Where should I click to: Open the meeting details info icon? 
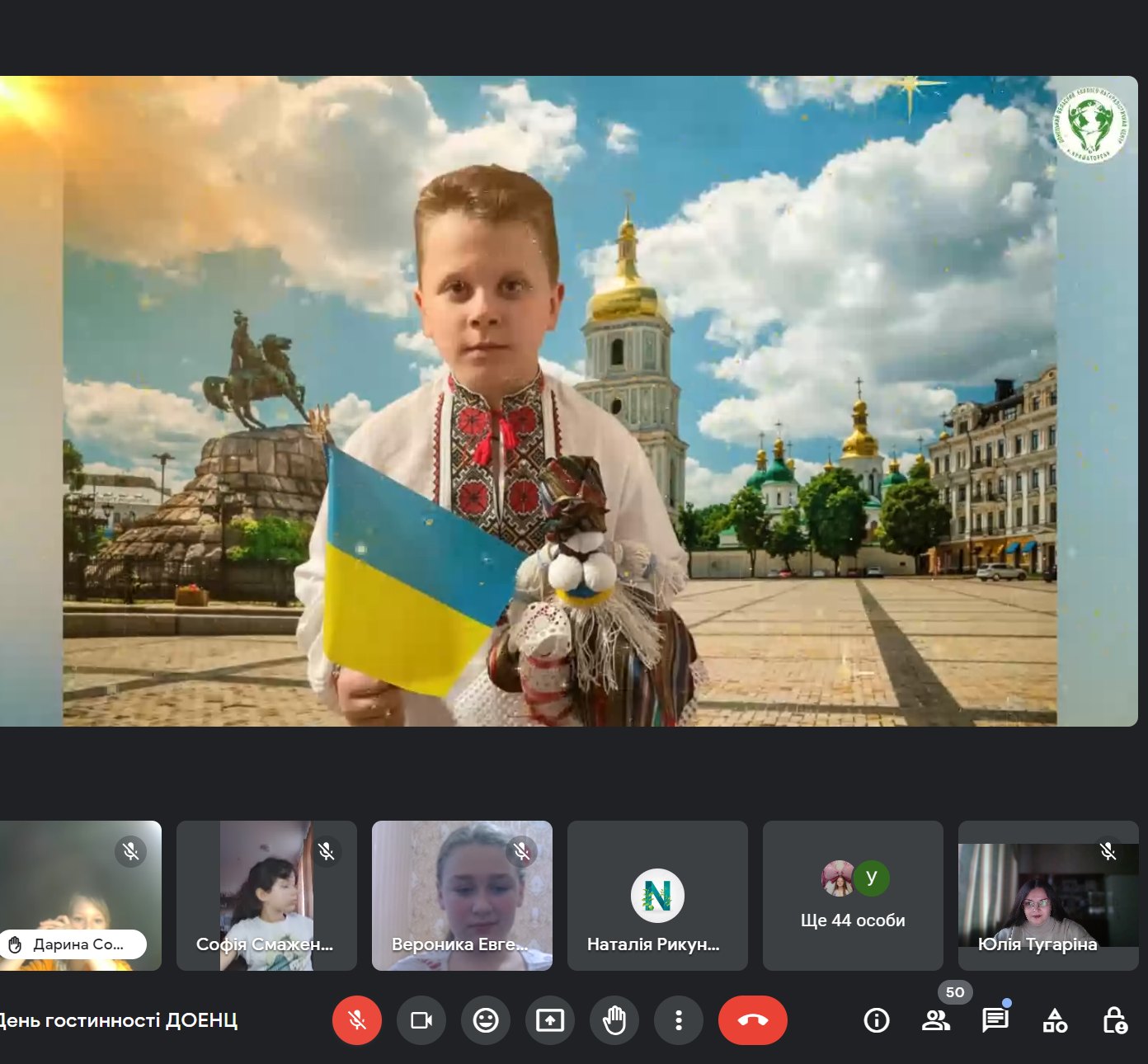pyautogui.click(x=876, y=1020)
